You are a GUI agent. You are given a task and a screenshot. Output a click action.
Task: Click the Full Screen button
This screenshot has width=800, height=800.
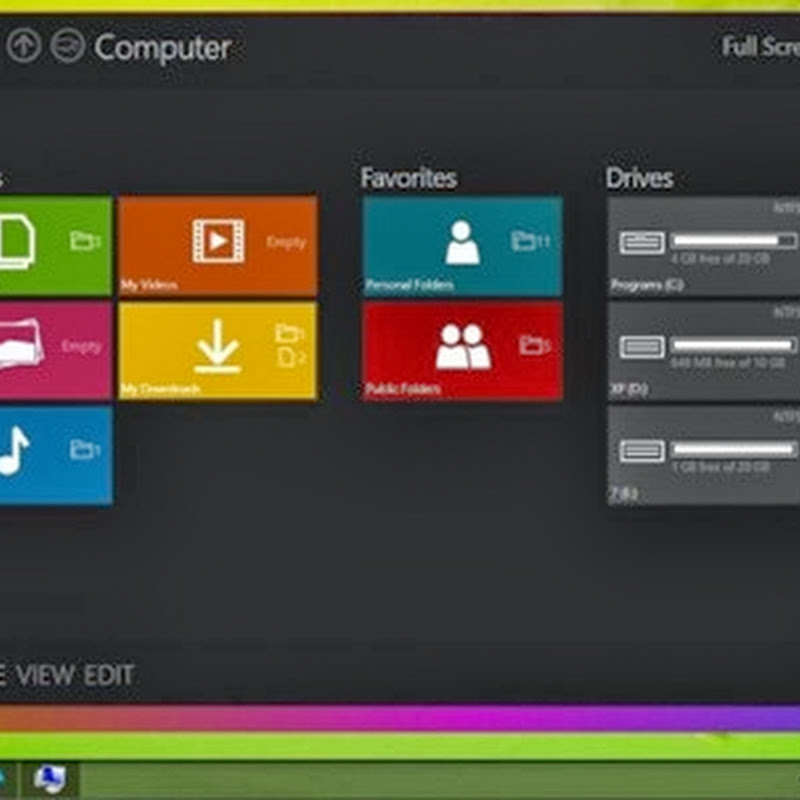761,47
